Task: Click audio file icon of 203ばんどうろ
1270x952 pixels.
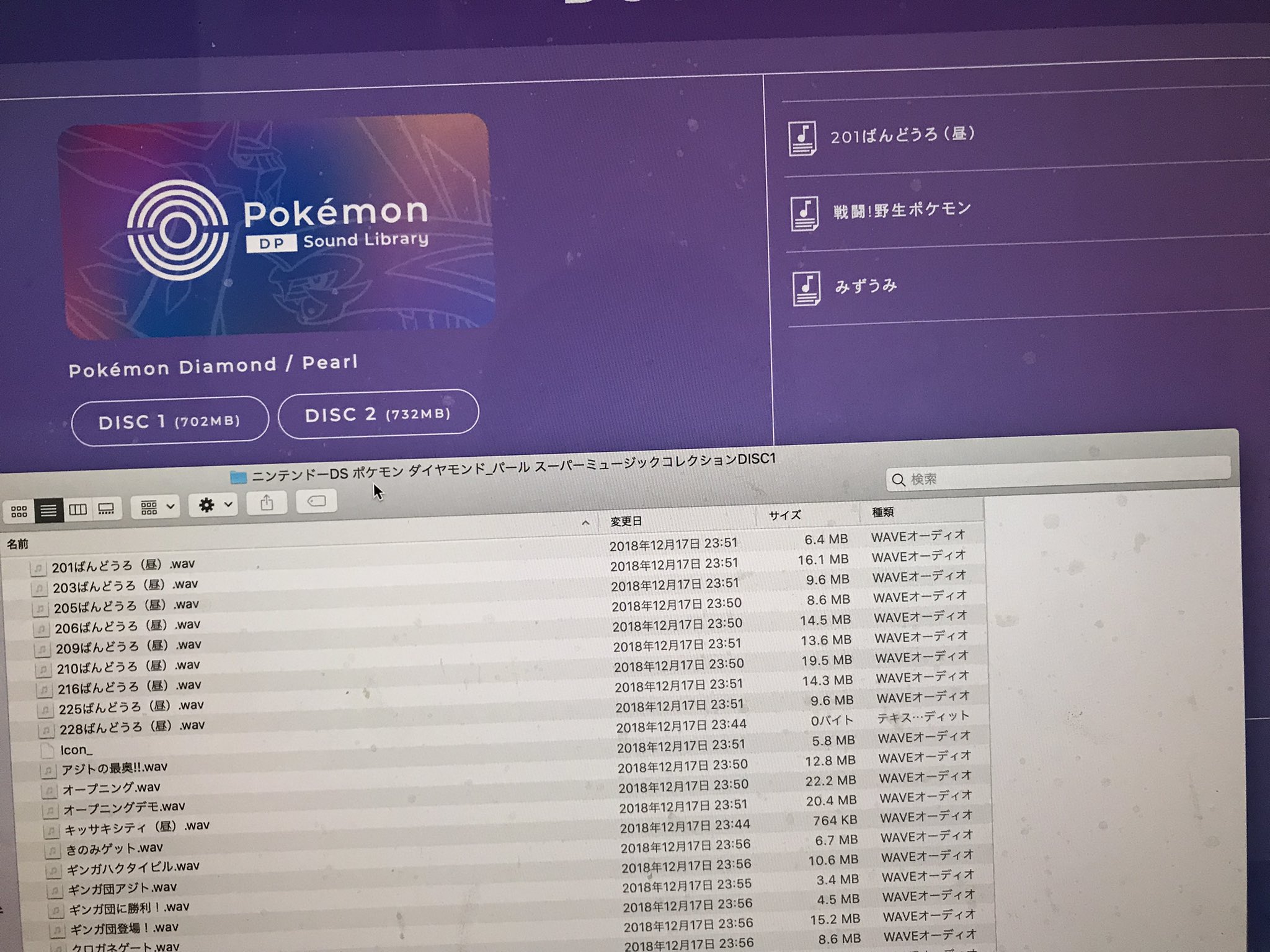Action: pyautogui.click(x=39, y=588)
